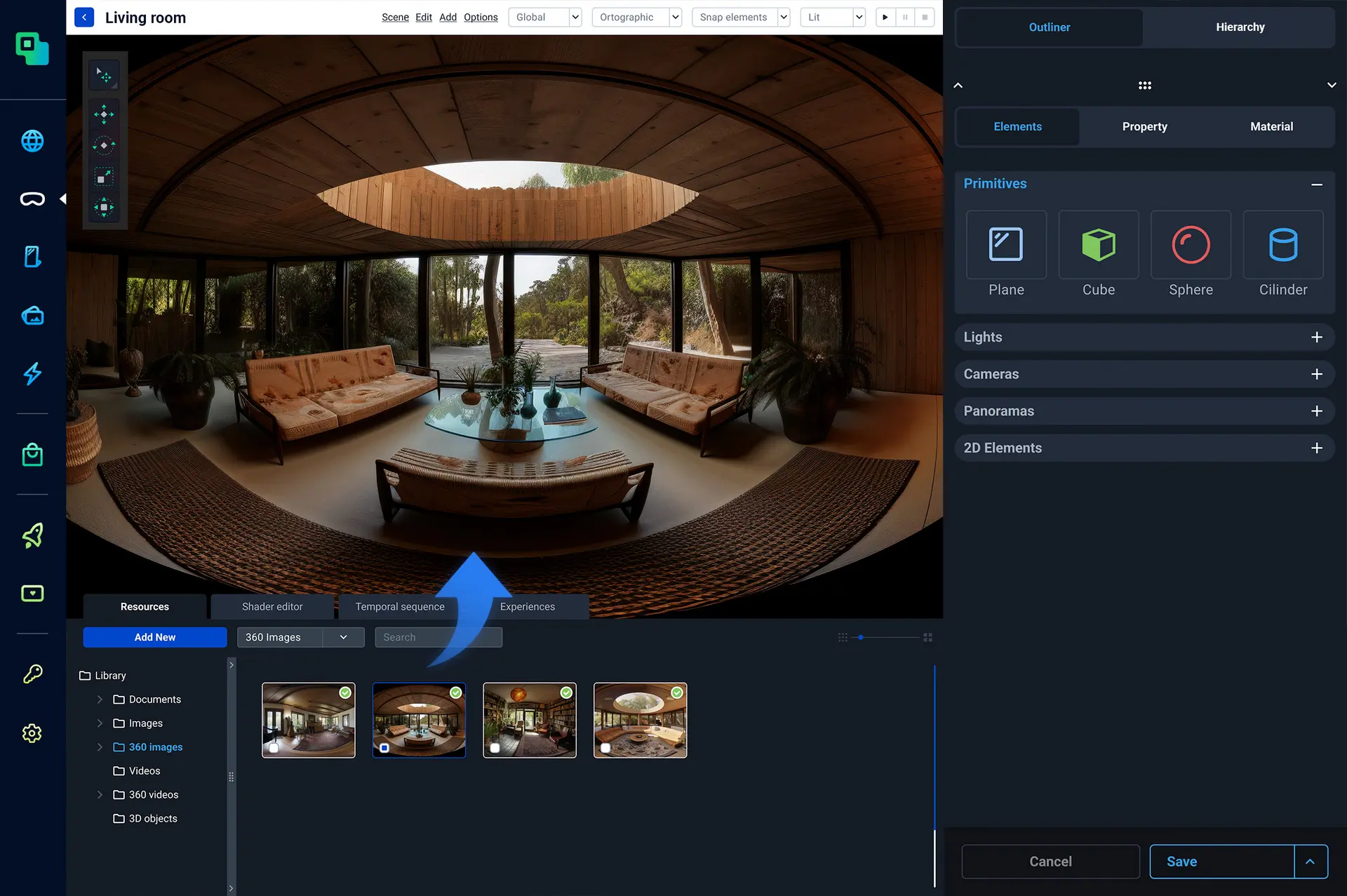
Task: Click the Add New button
Action: pos(154,637)
